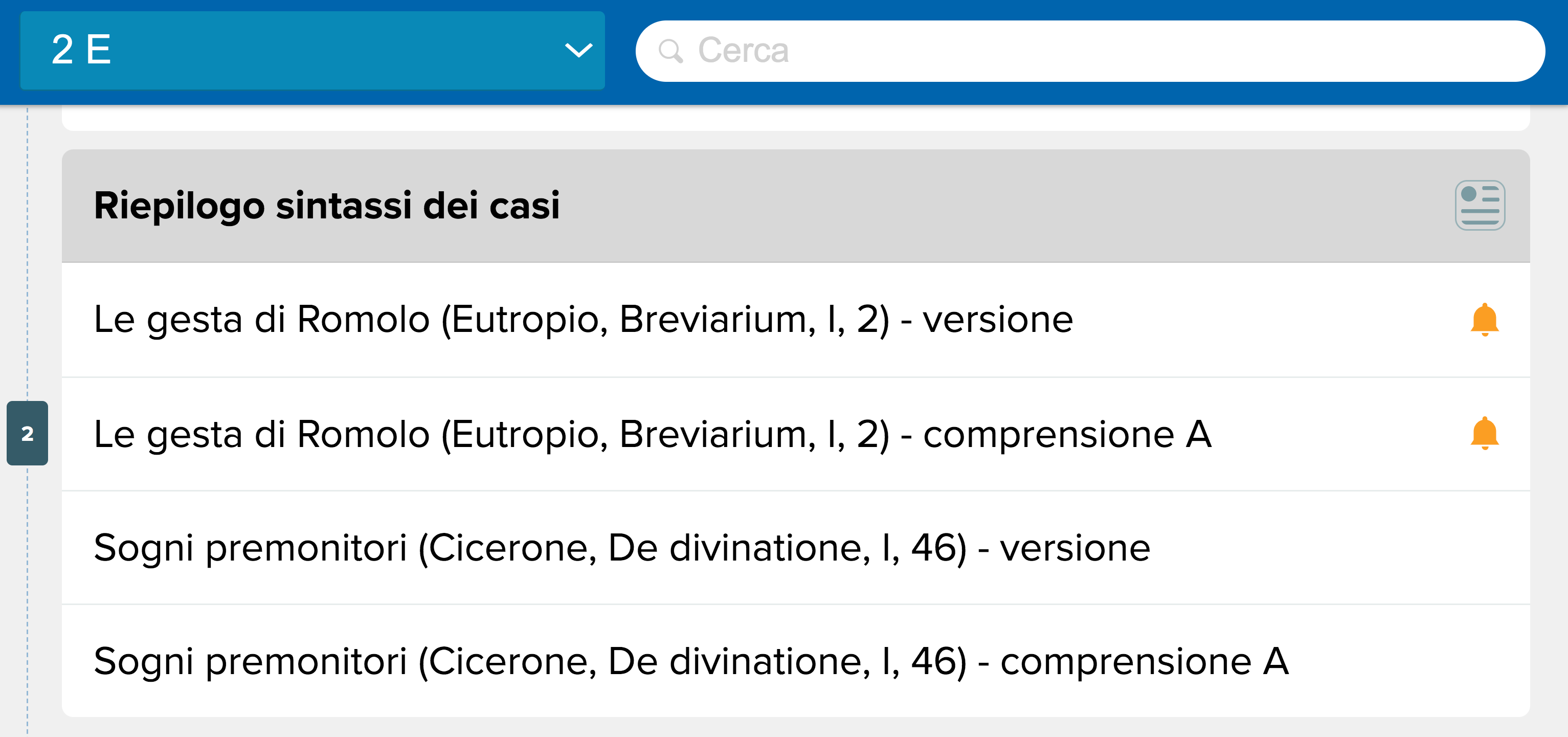Click the Riepilogo sintassi dei casi title
Screen dimensions: 1568x737
click(x=327, y=206)
